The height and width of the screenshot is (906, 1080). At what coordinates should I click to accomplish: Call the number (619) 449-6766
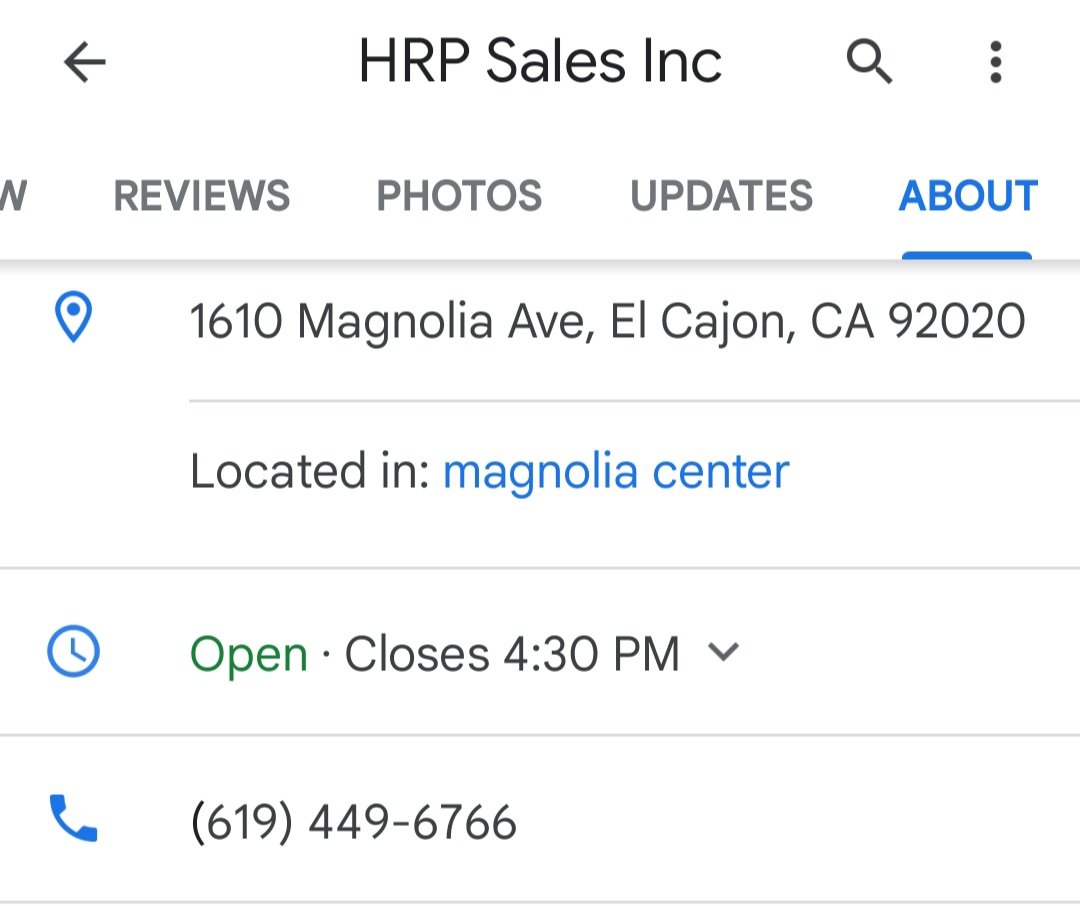click(353, 821)
